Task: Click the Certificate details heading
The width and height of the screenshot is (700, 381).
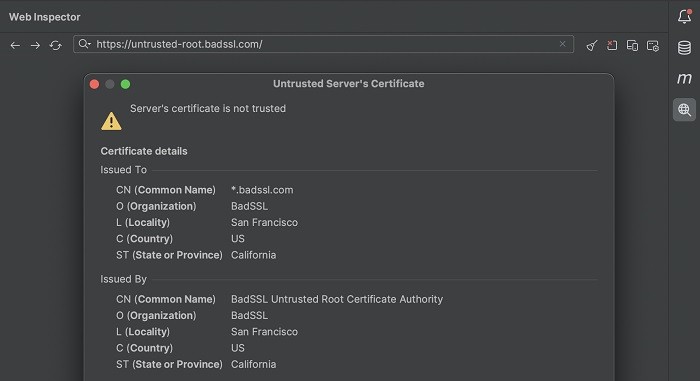Action: point(144,151)
